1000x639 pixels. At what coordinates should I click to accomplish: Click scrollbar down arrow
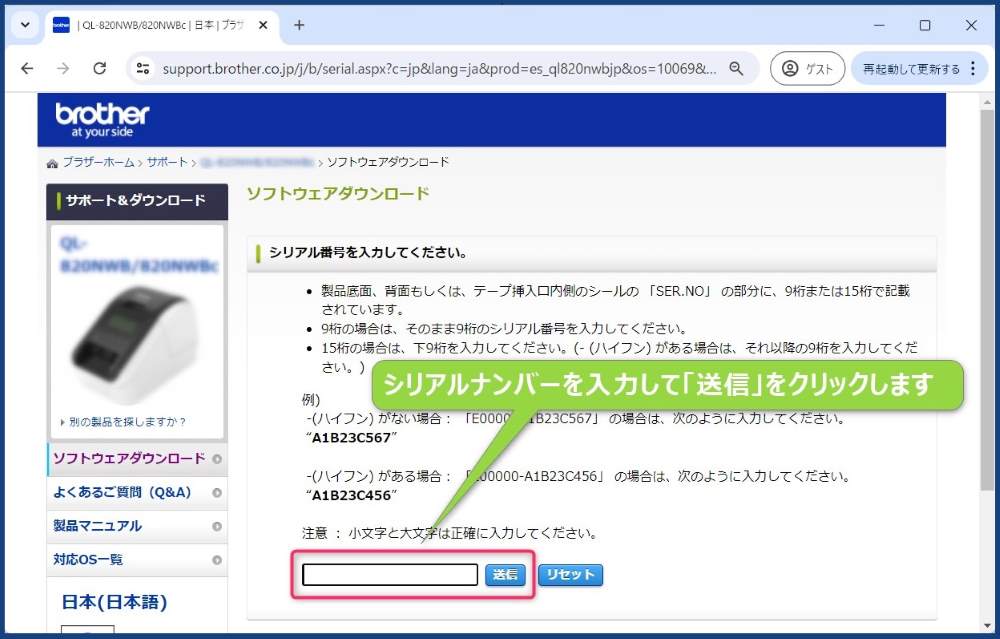(x=987, y=626)
